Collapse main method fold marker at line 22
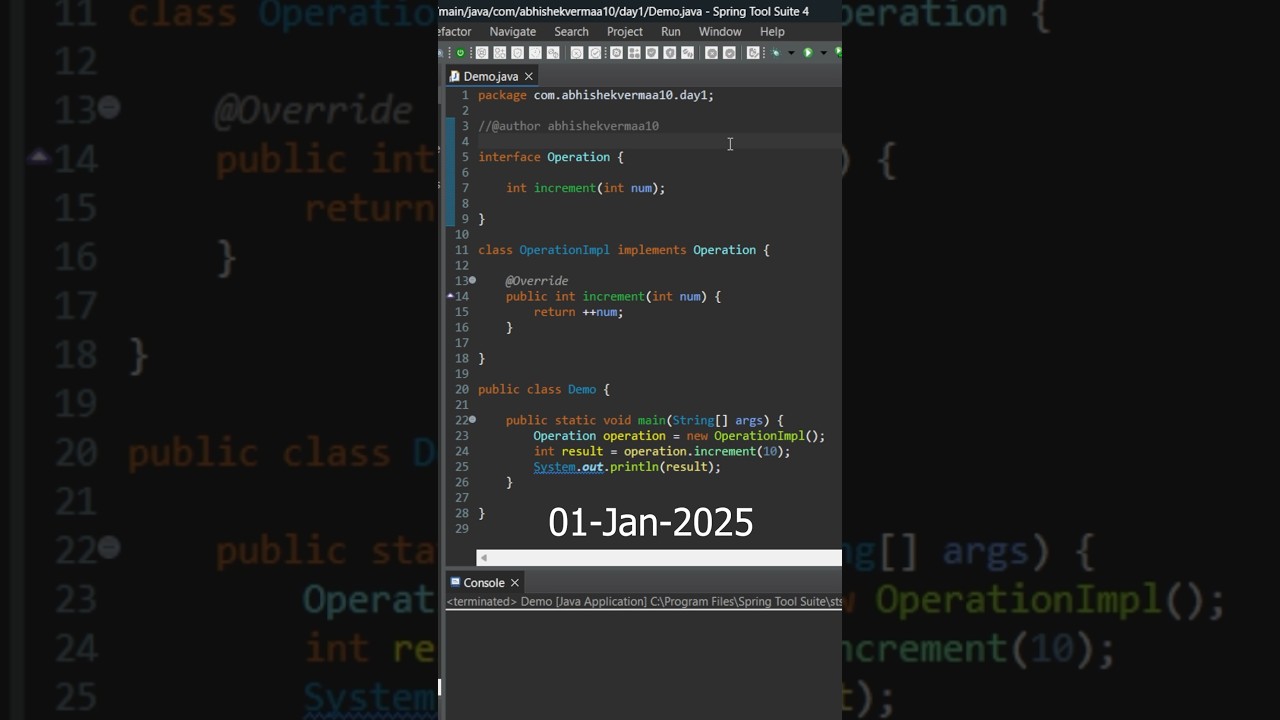 coord(472,420)
